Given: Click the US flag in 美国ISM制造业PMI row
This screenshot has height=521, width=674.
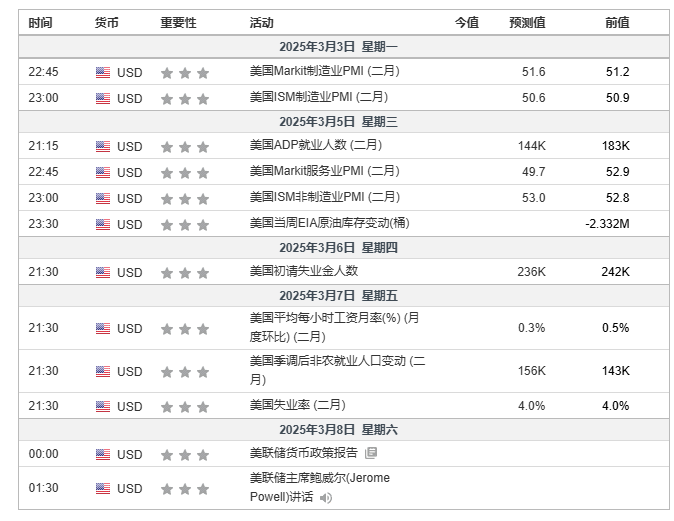Looking at the screenshot, I should [x=103, y=98].
